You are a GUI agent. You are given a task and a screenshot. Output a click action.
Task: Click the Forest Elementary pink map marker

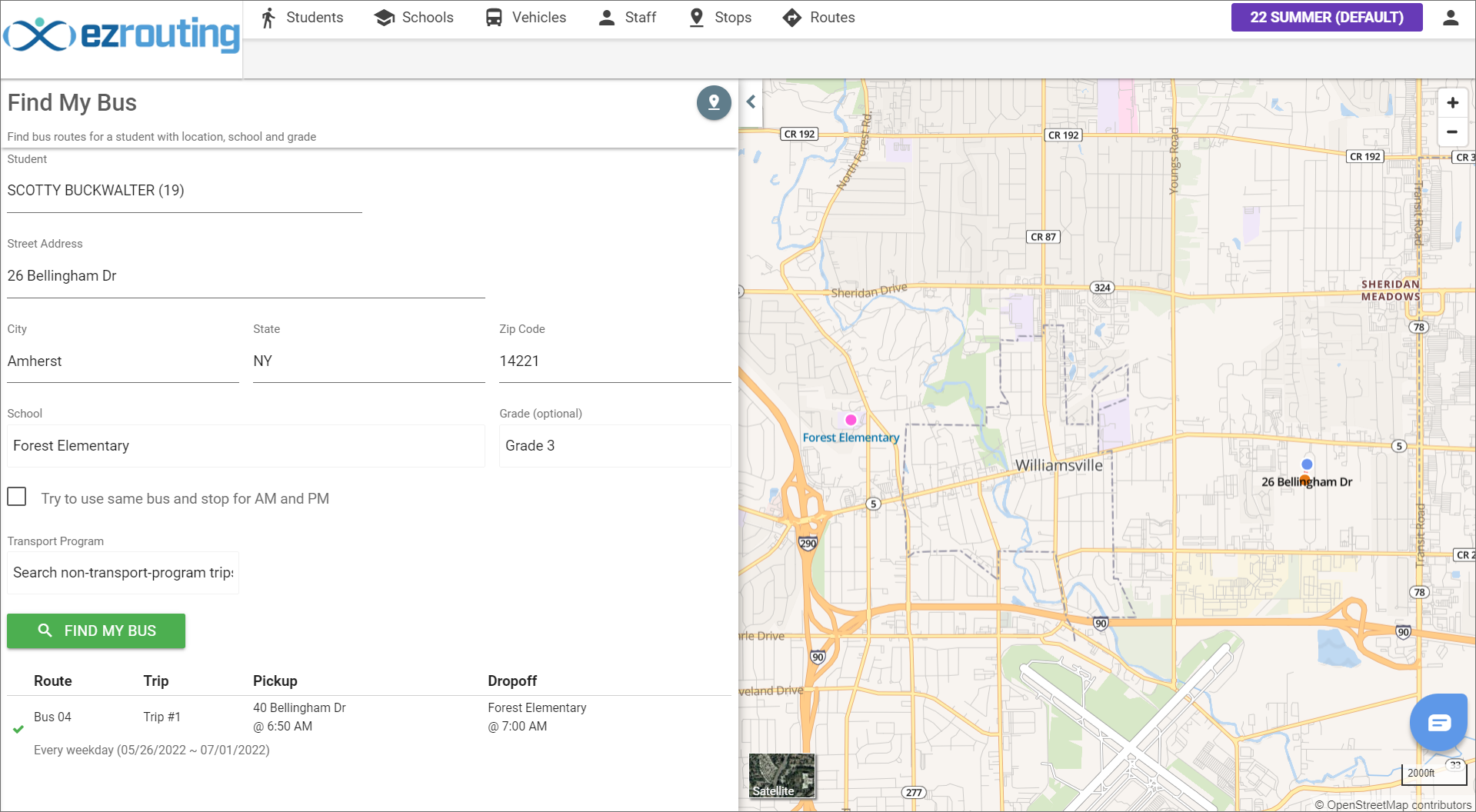point(851,420)
